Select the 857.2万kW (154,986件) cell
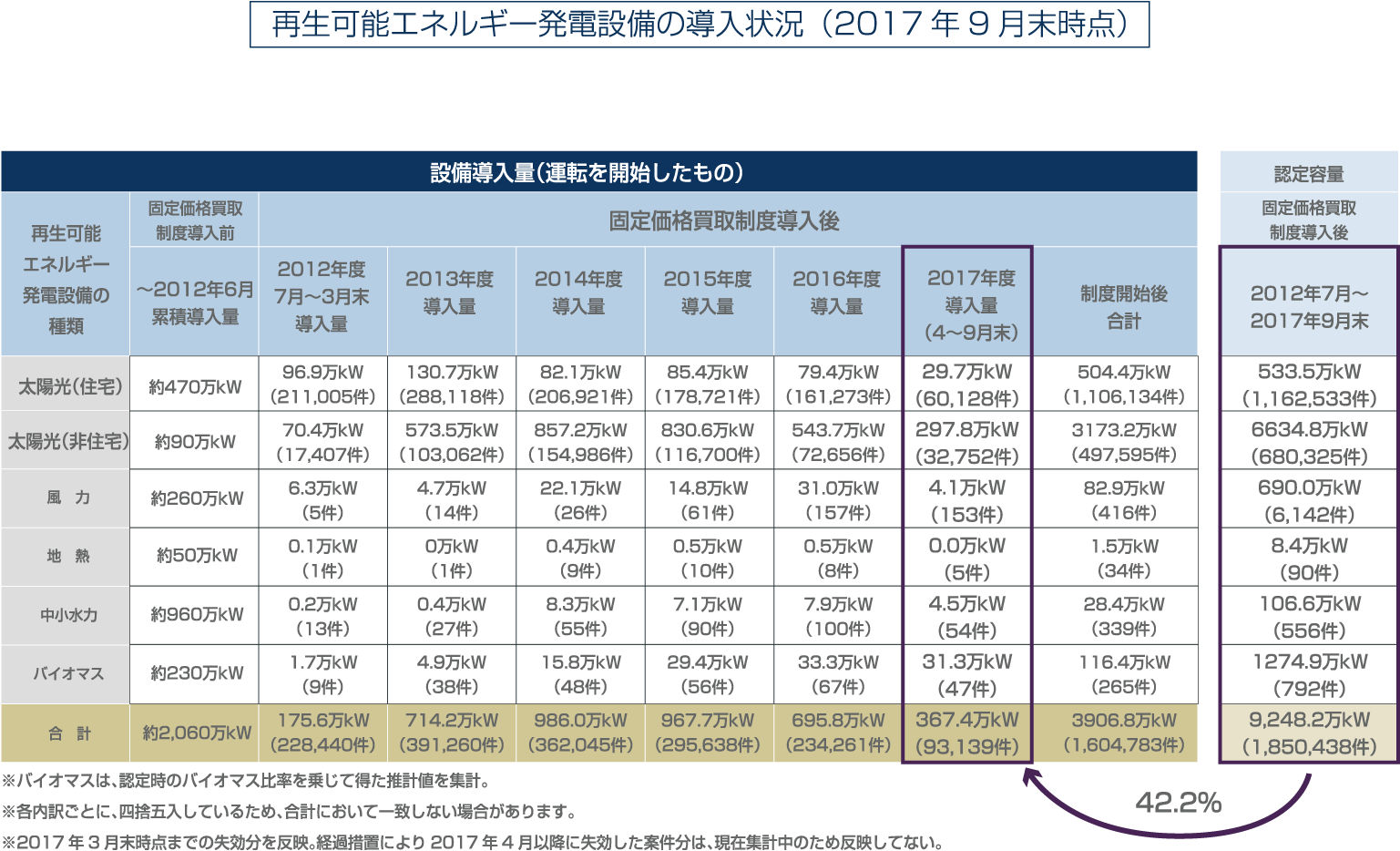 [x=580, y=442]
